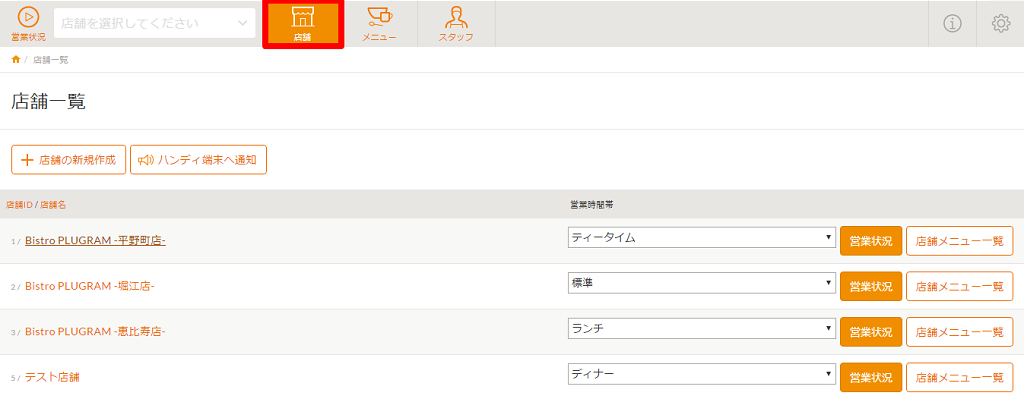
Task: Switch to the スタッフ tab
Action: [x=456, y=24]
